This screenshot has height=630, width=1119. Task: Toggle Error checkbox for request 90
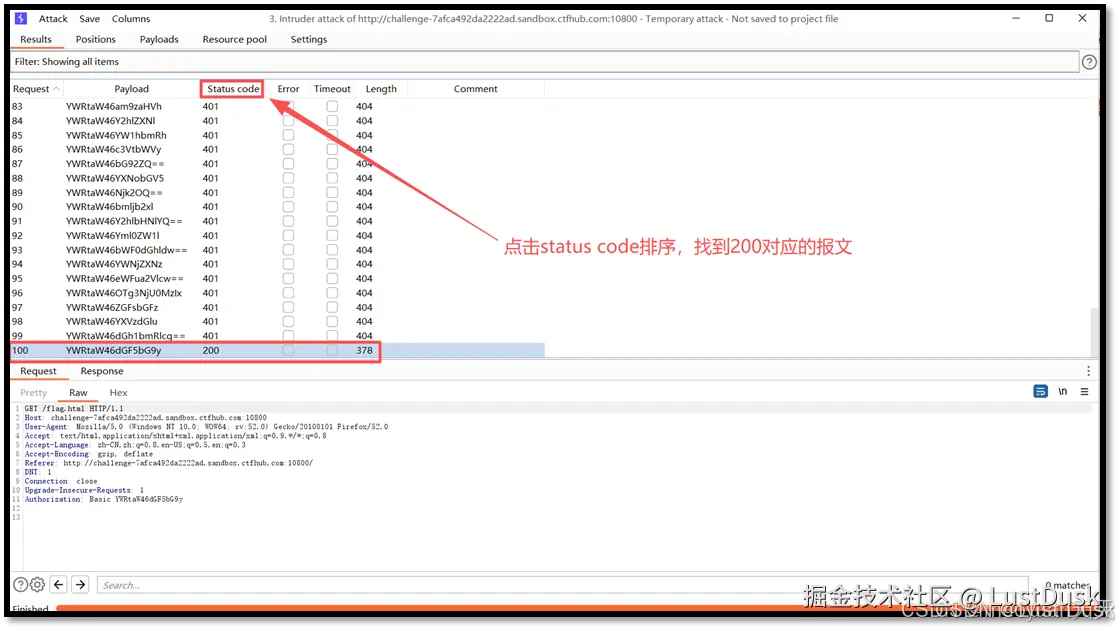point(288,207)
